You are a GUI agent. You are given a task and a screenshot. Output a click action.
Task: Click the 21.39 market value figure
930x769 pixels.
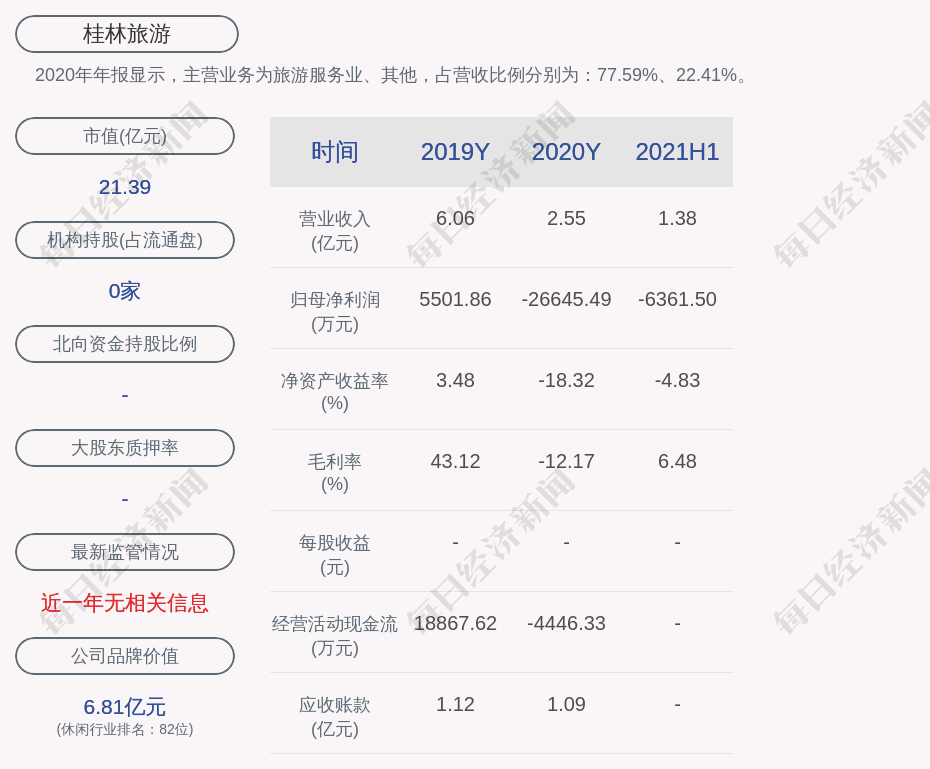125,187
